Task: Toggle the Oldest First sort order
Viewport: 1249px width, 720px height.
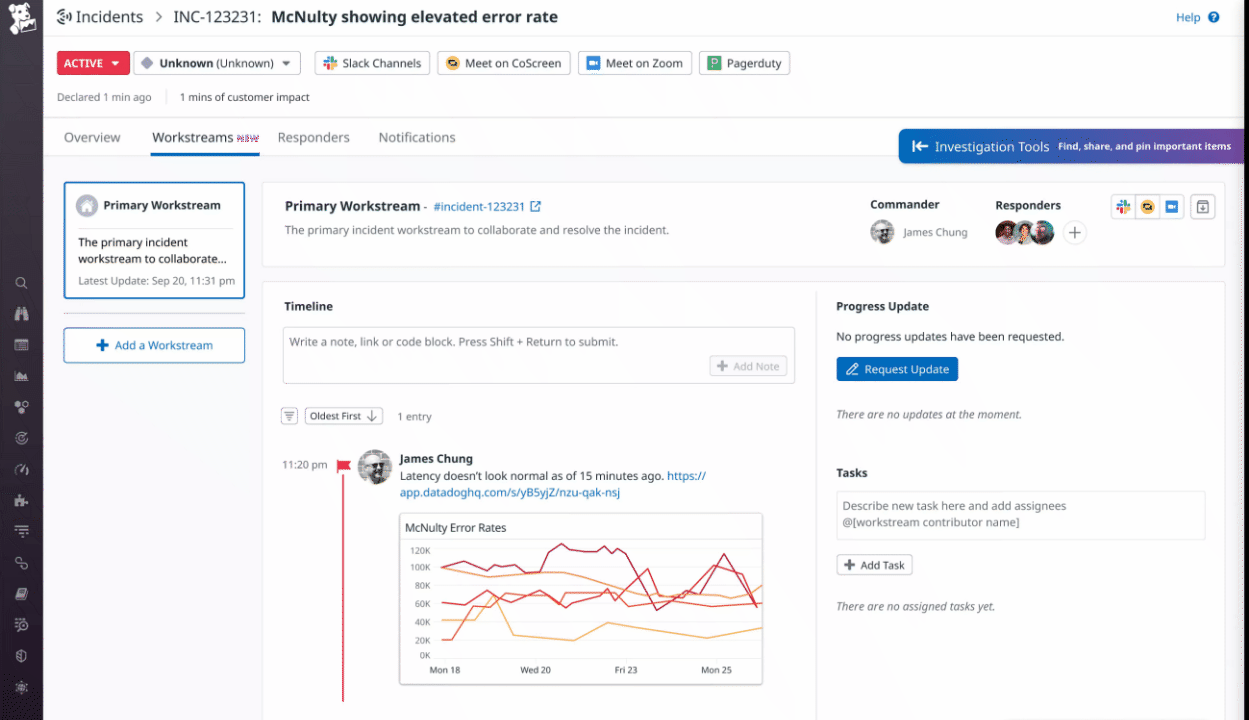Action: click(343, 416)
